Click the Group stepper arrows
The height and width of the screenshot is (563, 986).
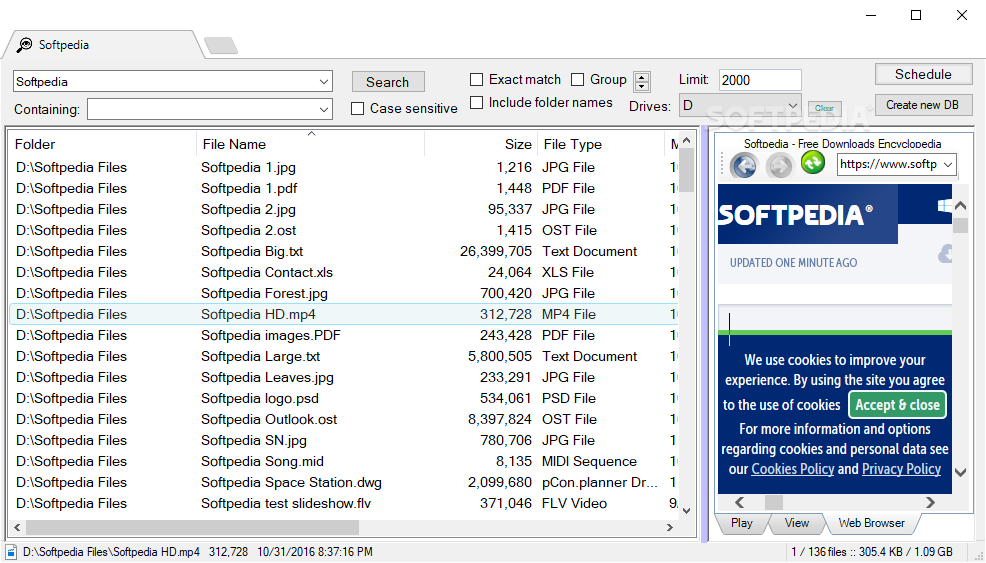pyautogui.click(x=641, y=82)
